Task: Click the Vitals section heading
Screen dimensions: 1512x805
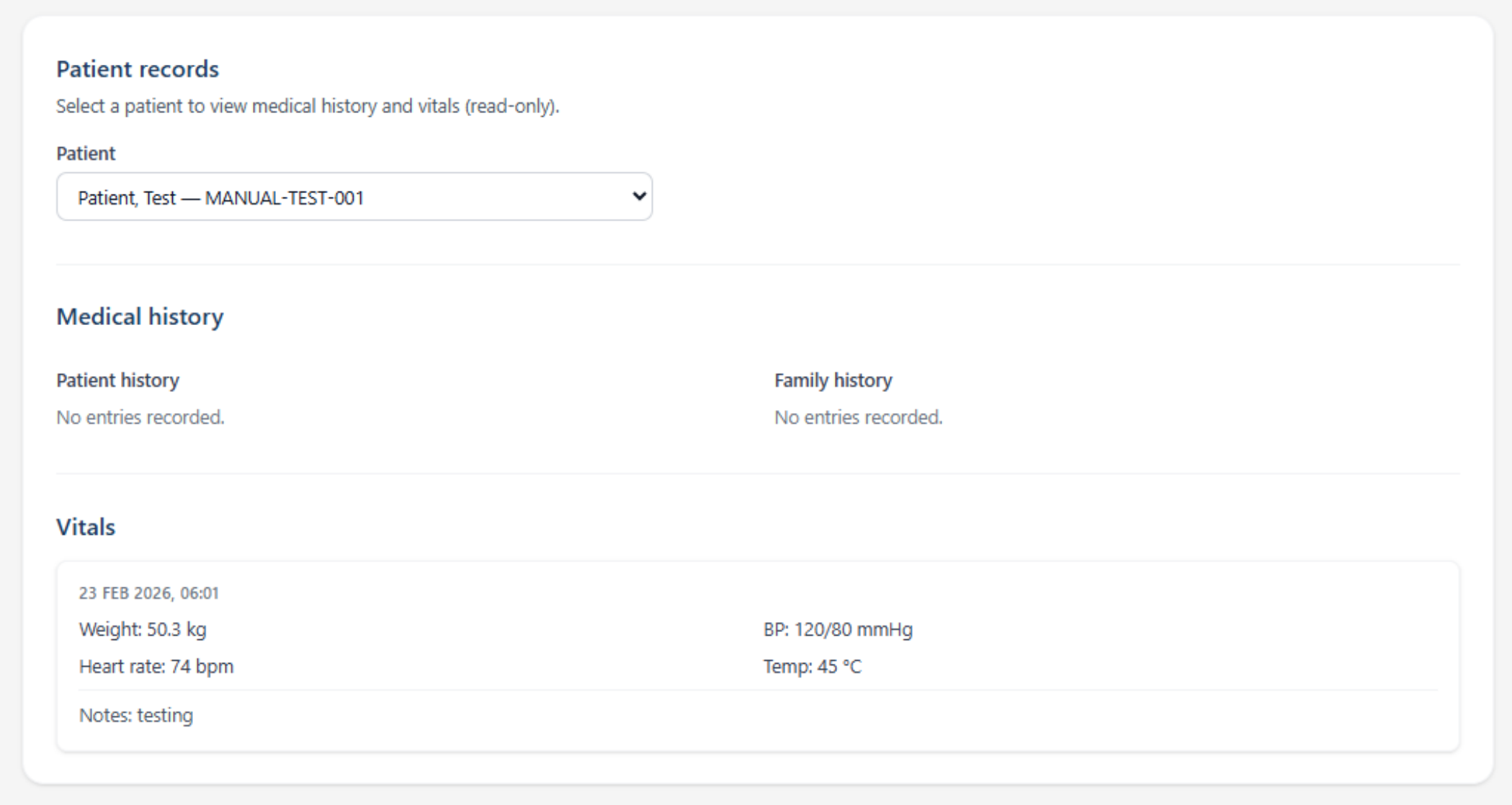Action: [x=86, y=527]
